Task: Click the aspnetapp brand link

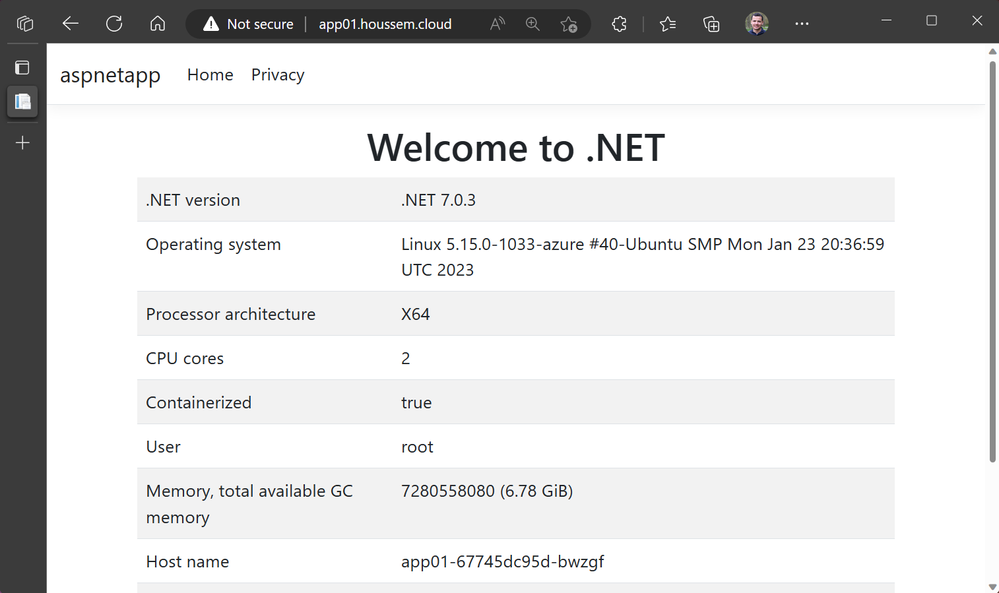Action: point(110,75)
